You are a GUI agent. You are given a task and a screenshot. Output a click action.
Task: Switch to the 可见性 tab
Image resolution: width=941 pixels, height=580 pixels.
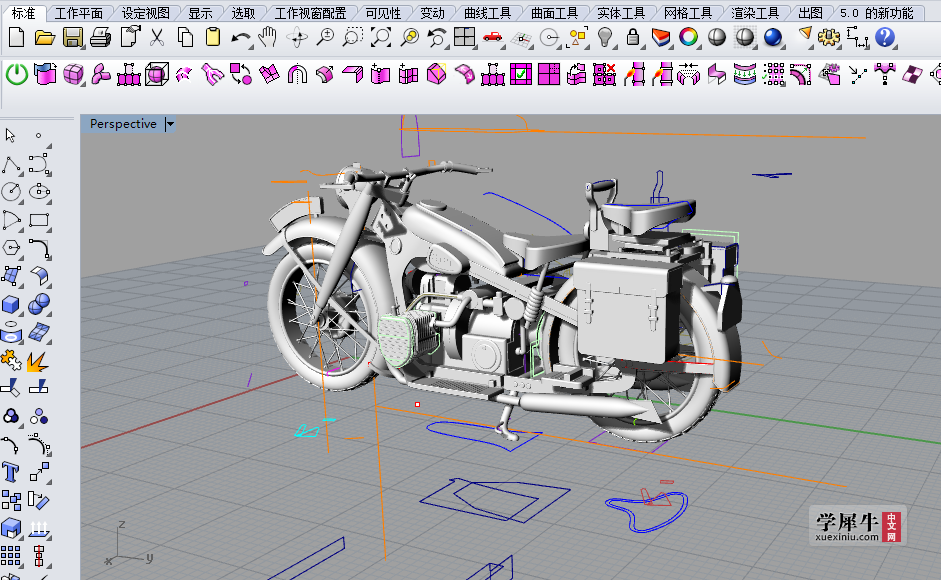pyautogui.click(x=383, y=13)
